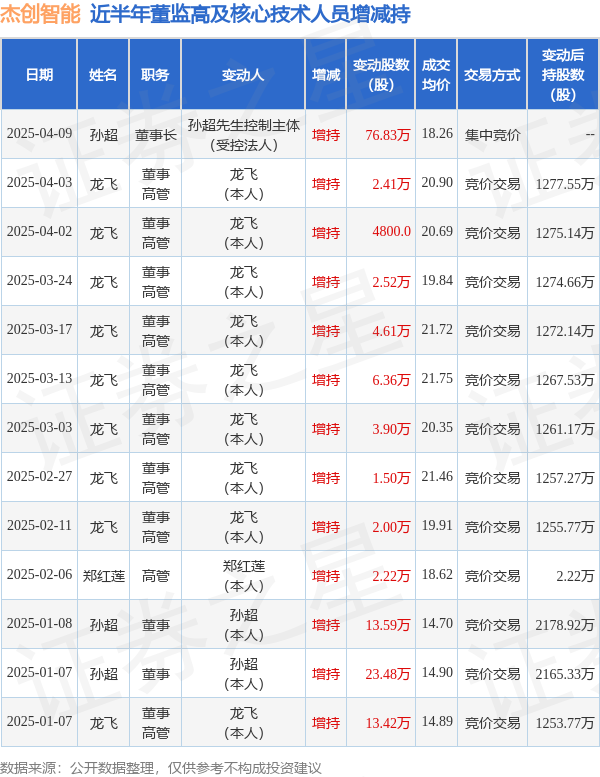Click the name 郑红莲 in 姓名 column
The height and width of the screenshot is (777, 600).
point(104,576)
